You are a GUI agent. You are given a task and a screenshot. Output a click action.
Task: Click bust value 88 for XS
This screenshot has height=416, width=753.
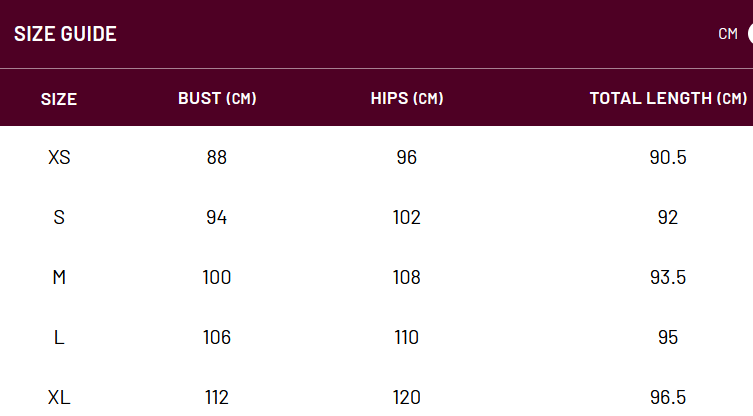[217, 157]
